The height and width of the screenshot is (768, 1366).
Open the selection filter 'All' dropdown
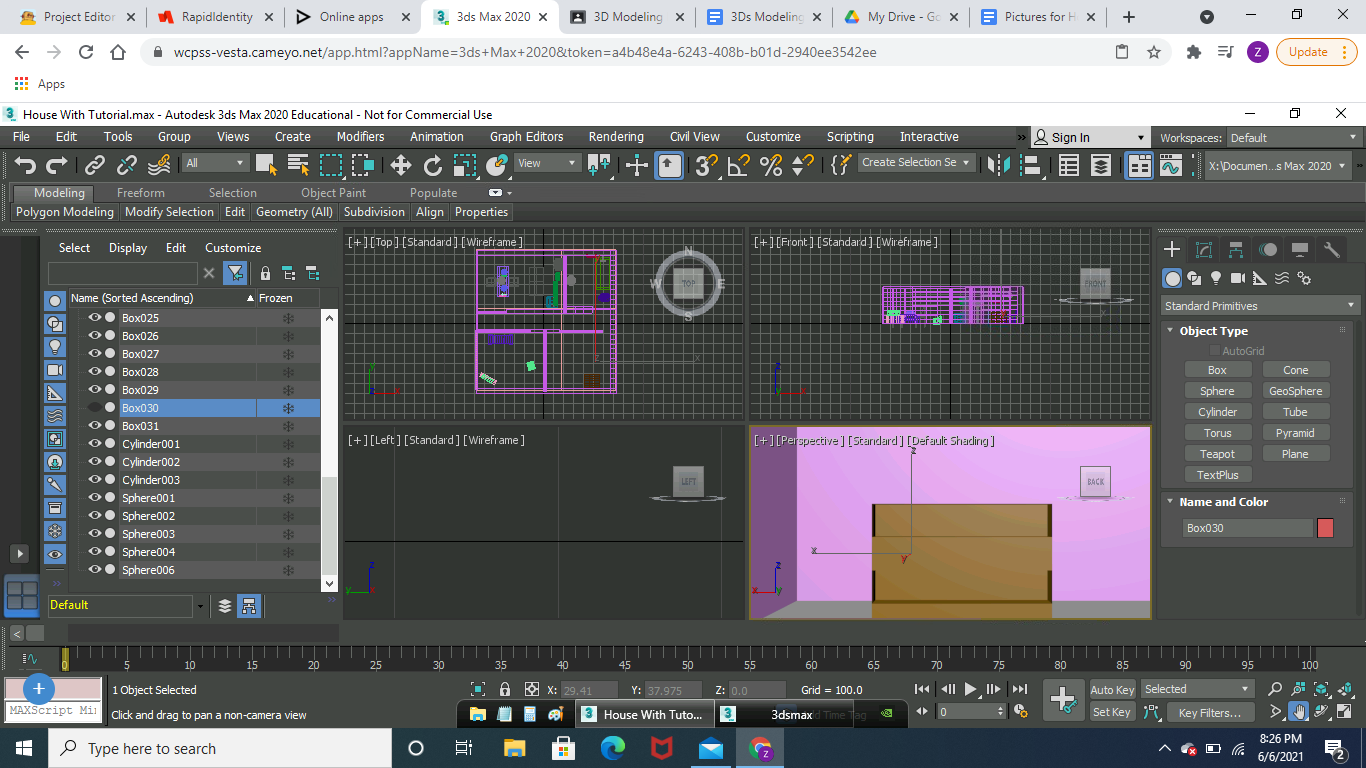pyautogui.click(x=215, y=163)
